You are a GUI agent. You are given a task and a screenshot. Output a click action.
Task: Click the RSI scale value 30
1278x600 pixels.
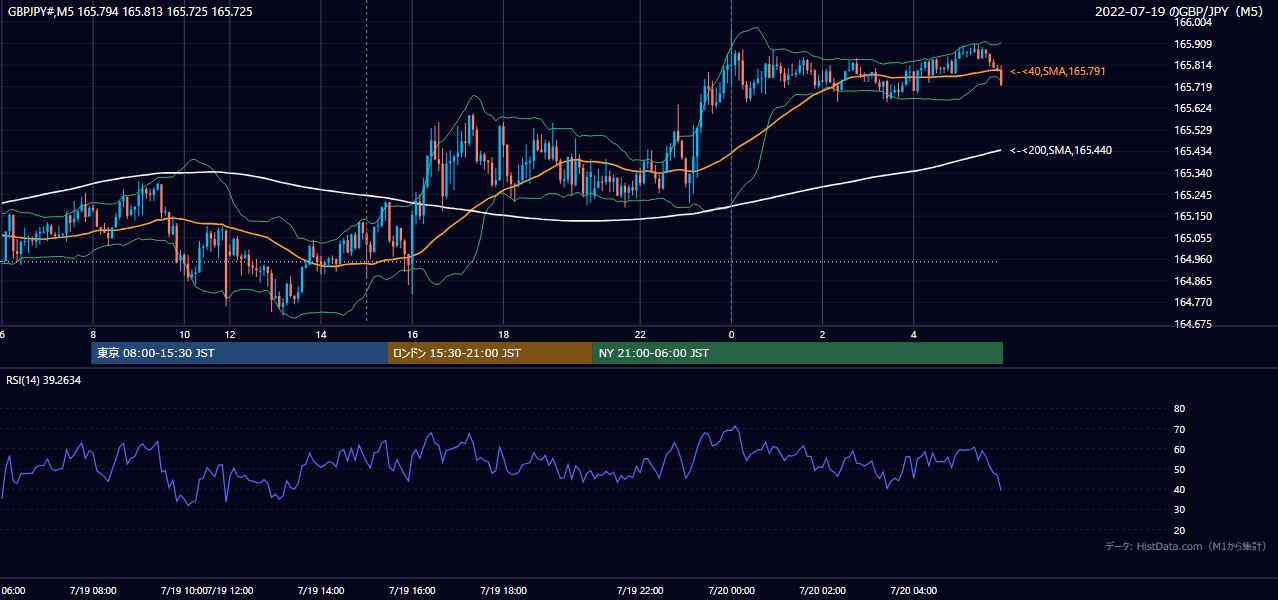(x=1179, y=510)
